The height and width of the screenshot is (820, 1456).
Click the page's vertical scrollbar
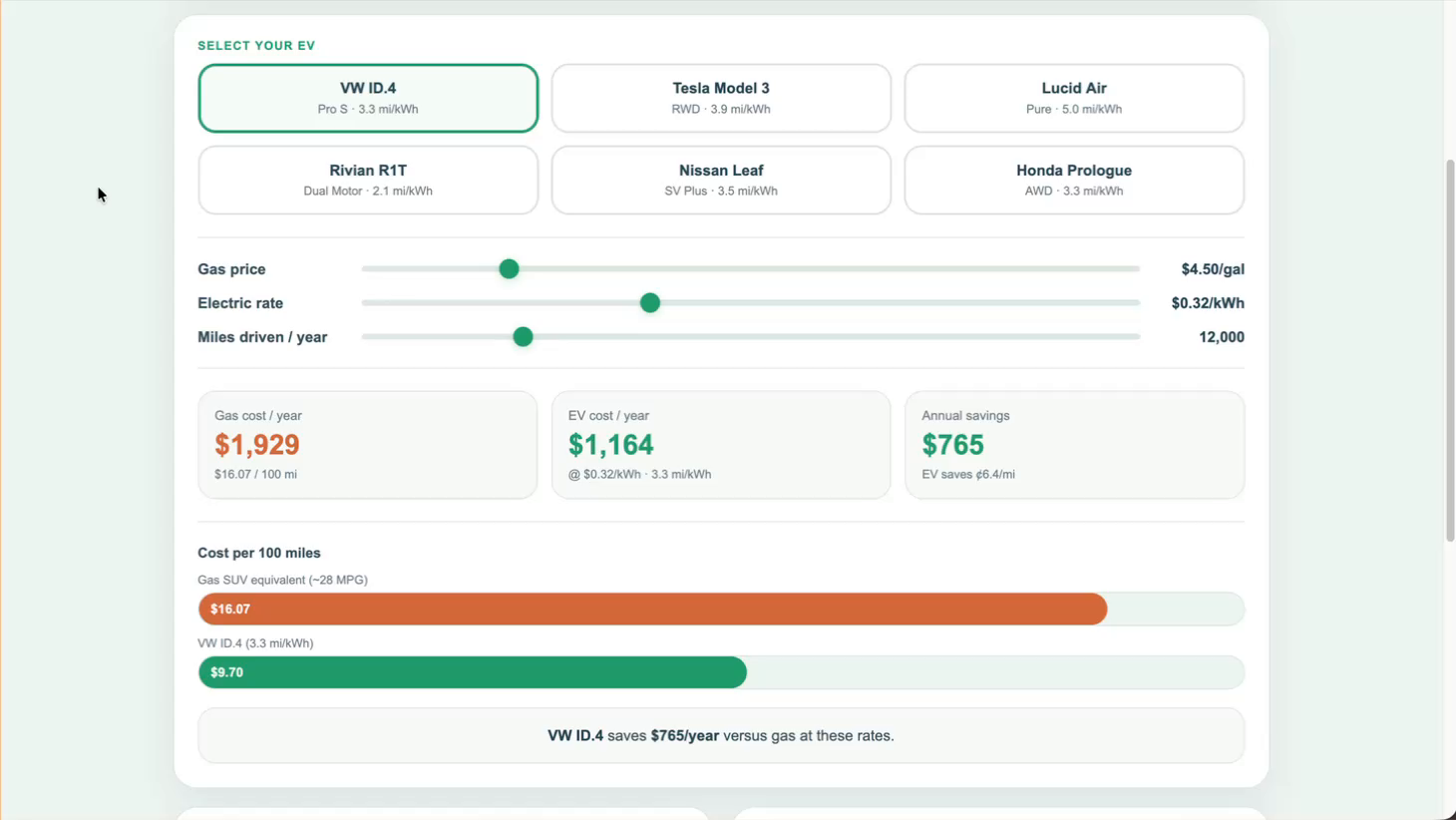point(1450,349)
